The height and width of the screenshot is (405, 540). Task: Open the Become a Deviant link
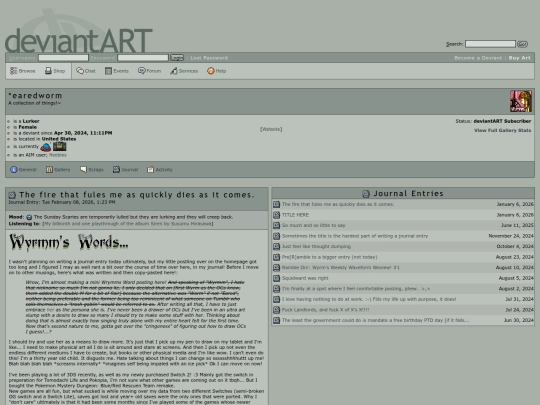478,58
